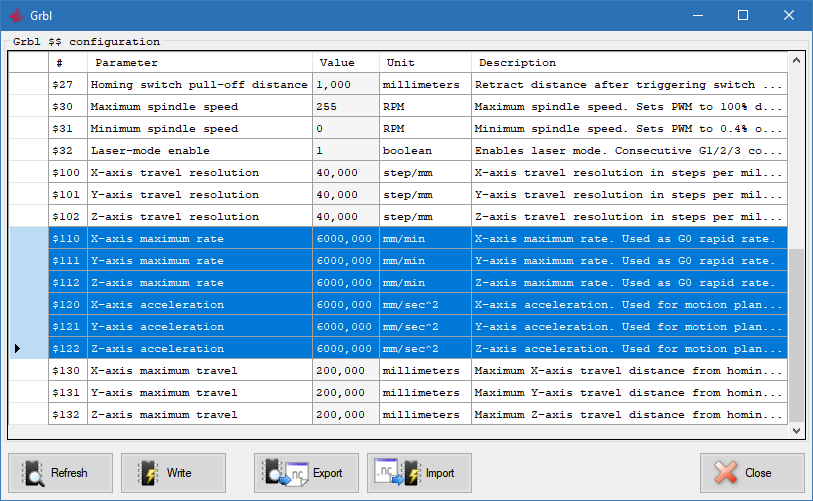Click the Import button
The image size is (813, 501).
click(419, 472)
